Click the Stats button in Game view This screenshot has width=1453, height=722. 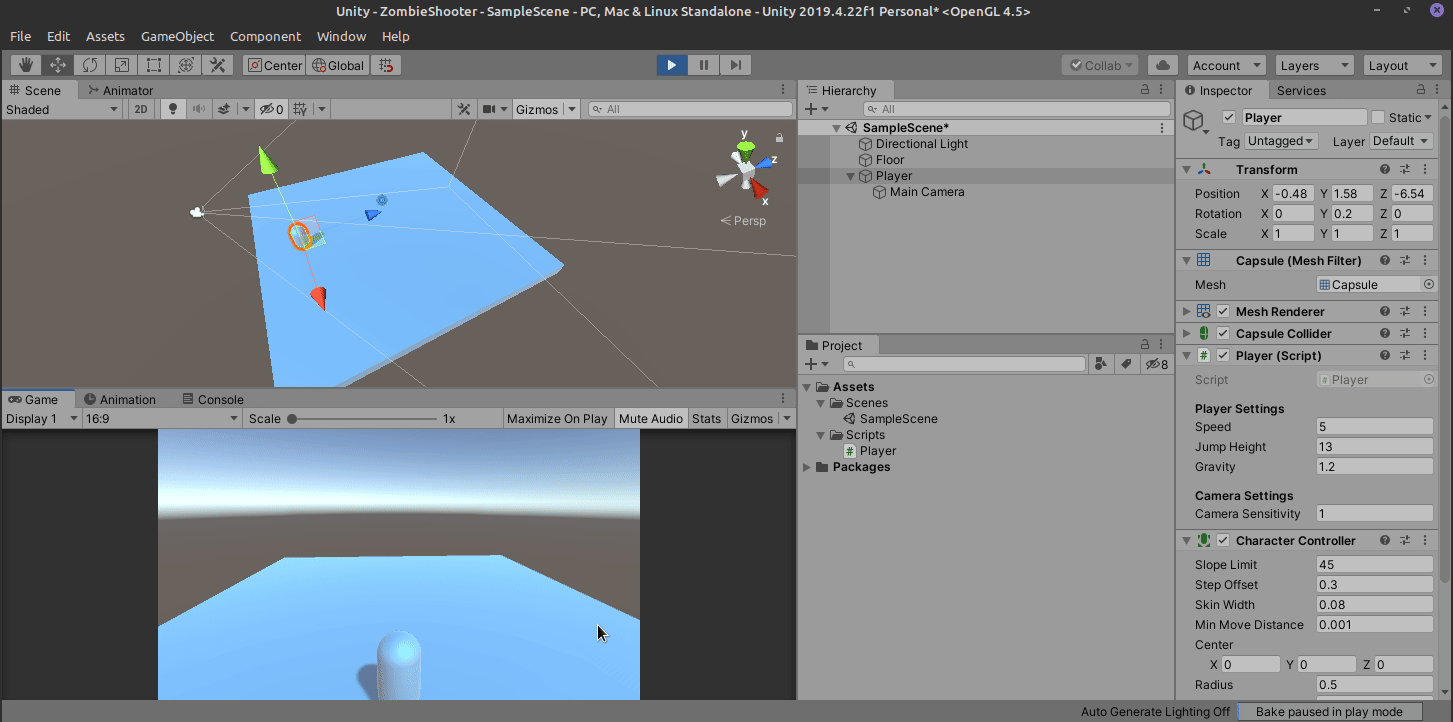[706, 418]
